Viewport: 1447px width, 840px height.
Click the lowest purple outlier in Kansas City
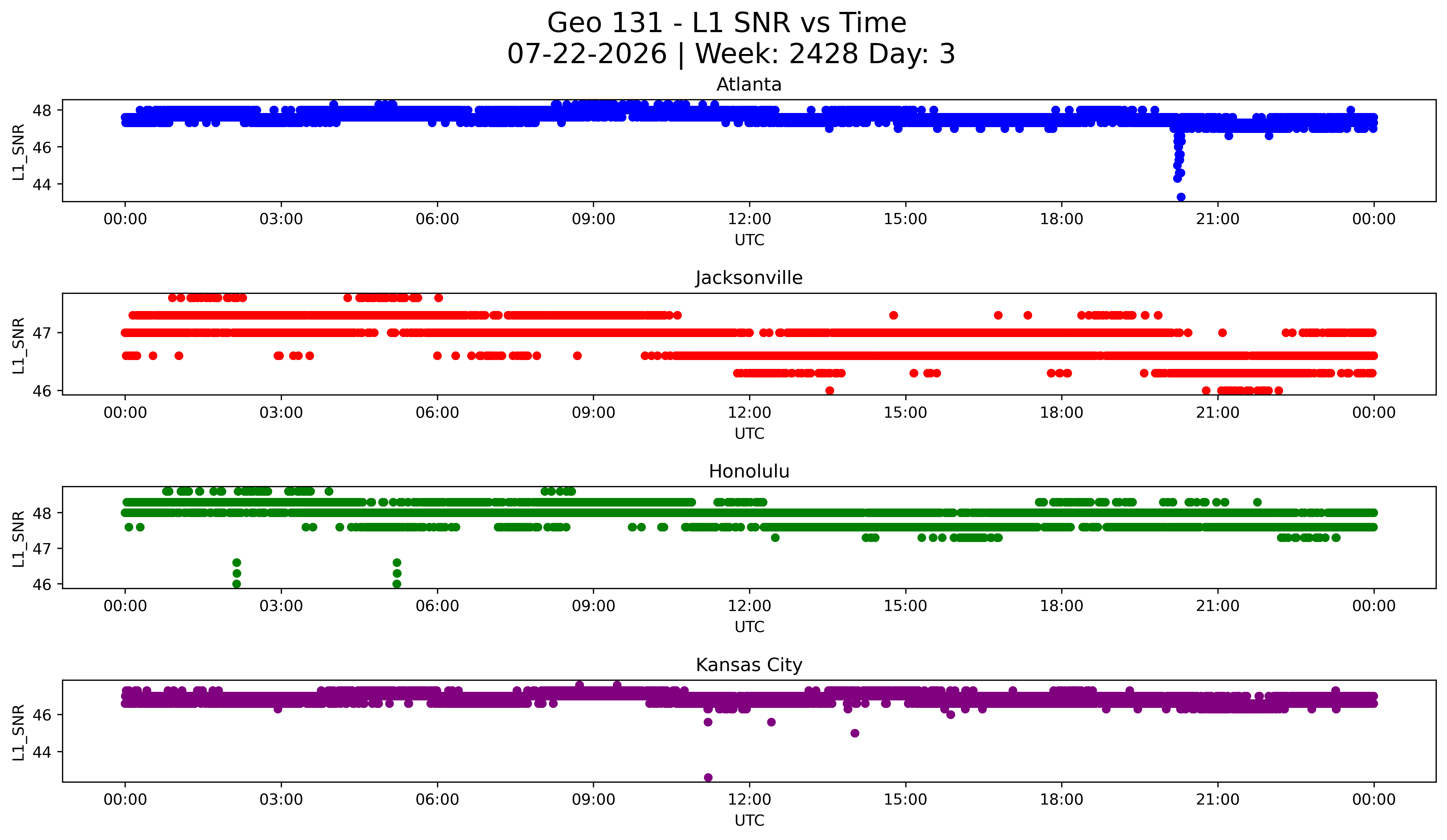coord(708,777)
